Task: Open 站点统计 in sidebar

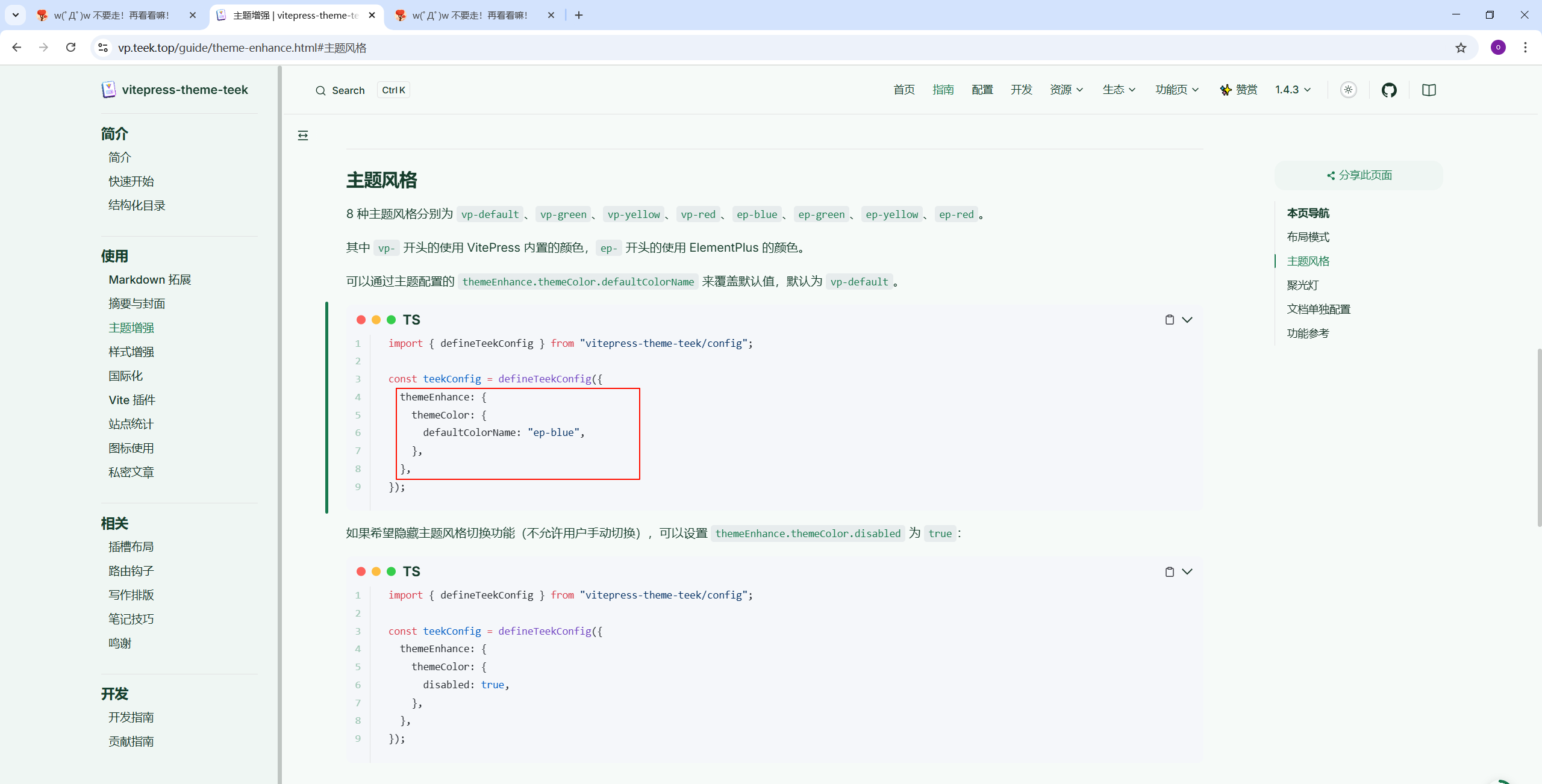Action: coord(131,425)
